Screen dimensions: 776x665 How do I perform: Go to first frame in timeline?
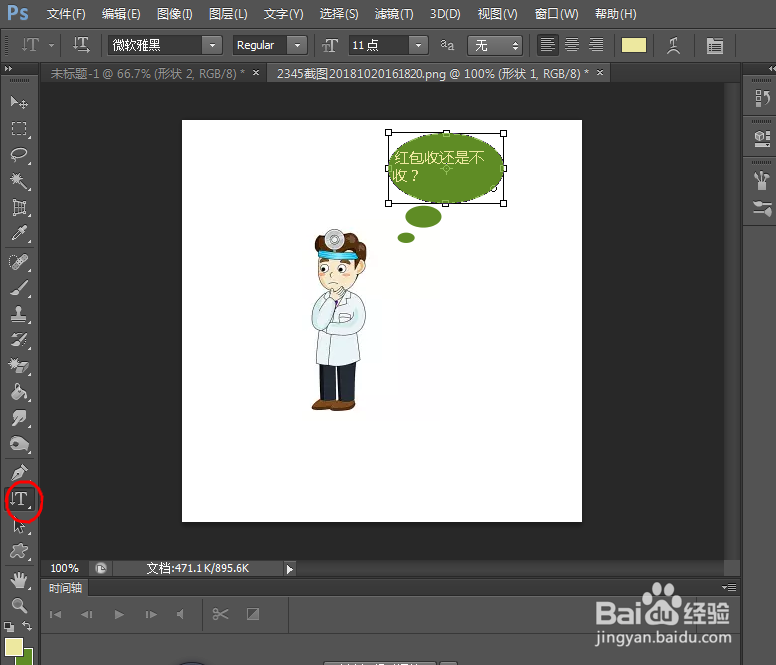point(55,615)
